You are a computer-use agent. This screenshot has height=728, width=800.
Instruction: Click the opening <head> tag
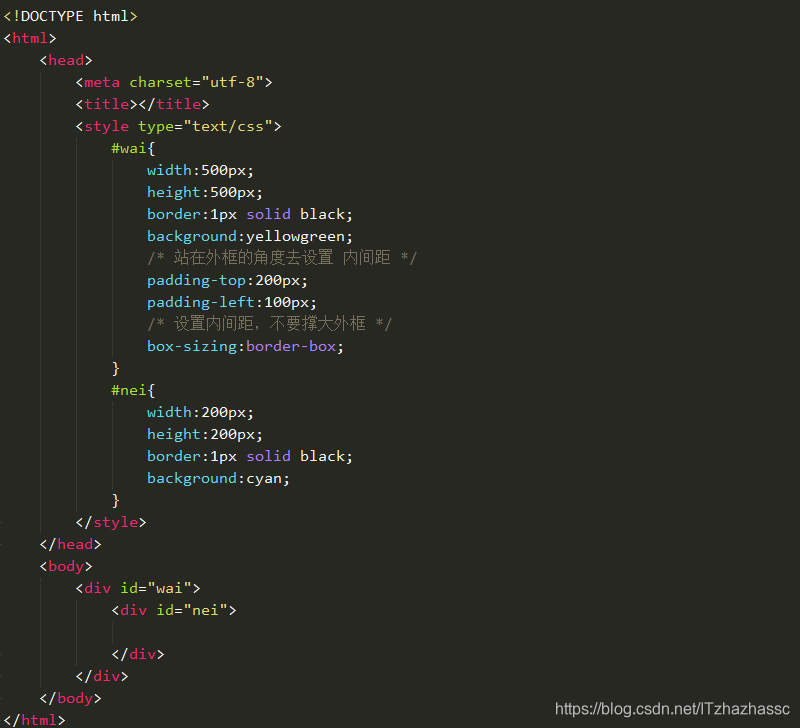tap(66, 60)
